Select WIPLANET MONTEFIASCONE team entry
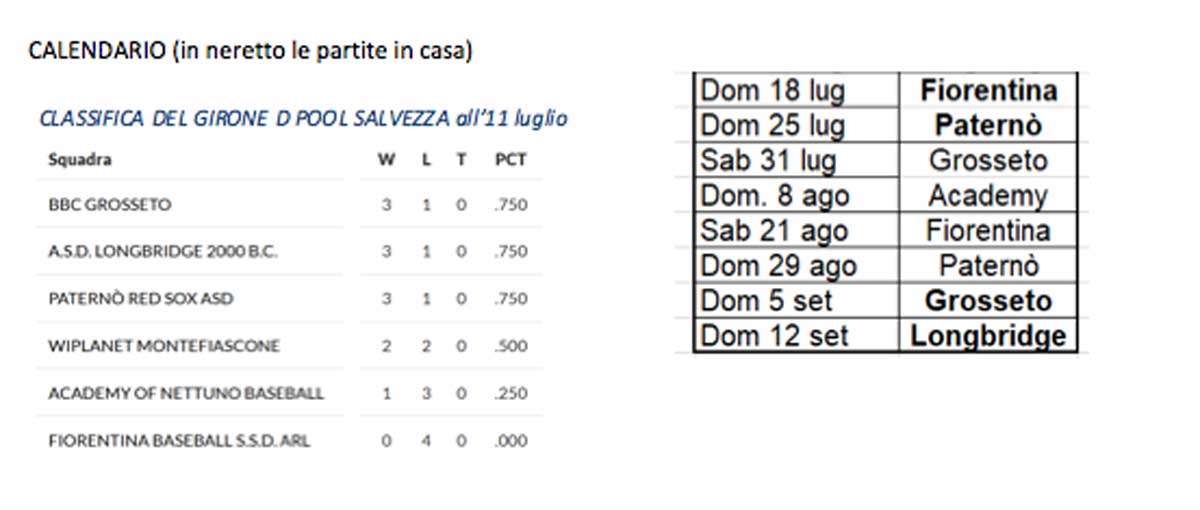The width and height of the screenshot is (1200, 510). point(163,346)
